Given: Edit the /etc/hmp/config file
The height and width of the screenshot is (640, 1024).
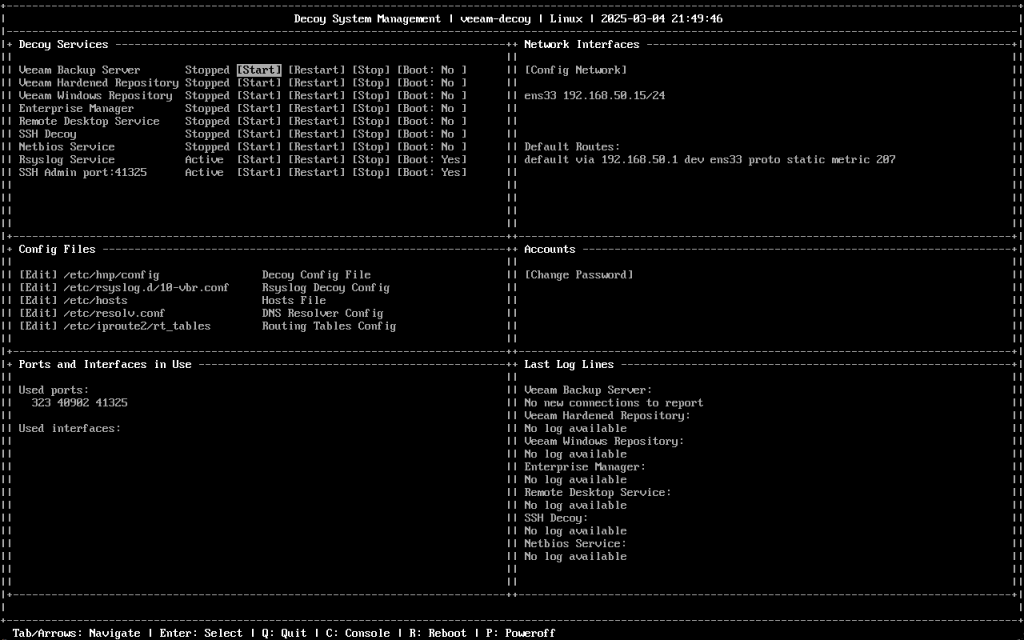Looking at the screenshot, I should [x=38, y=275].
